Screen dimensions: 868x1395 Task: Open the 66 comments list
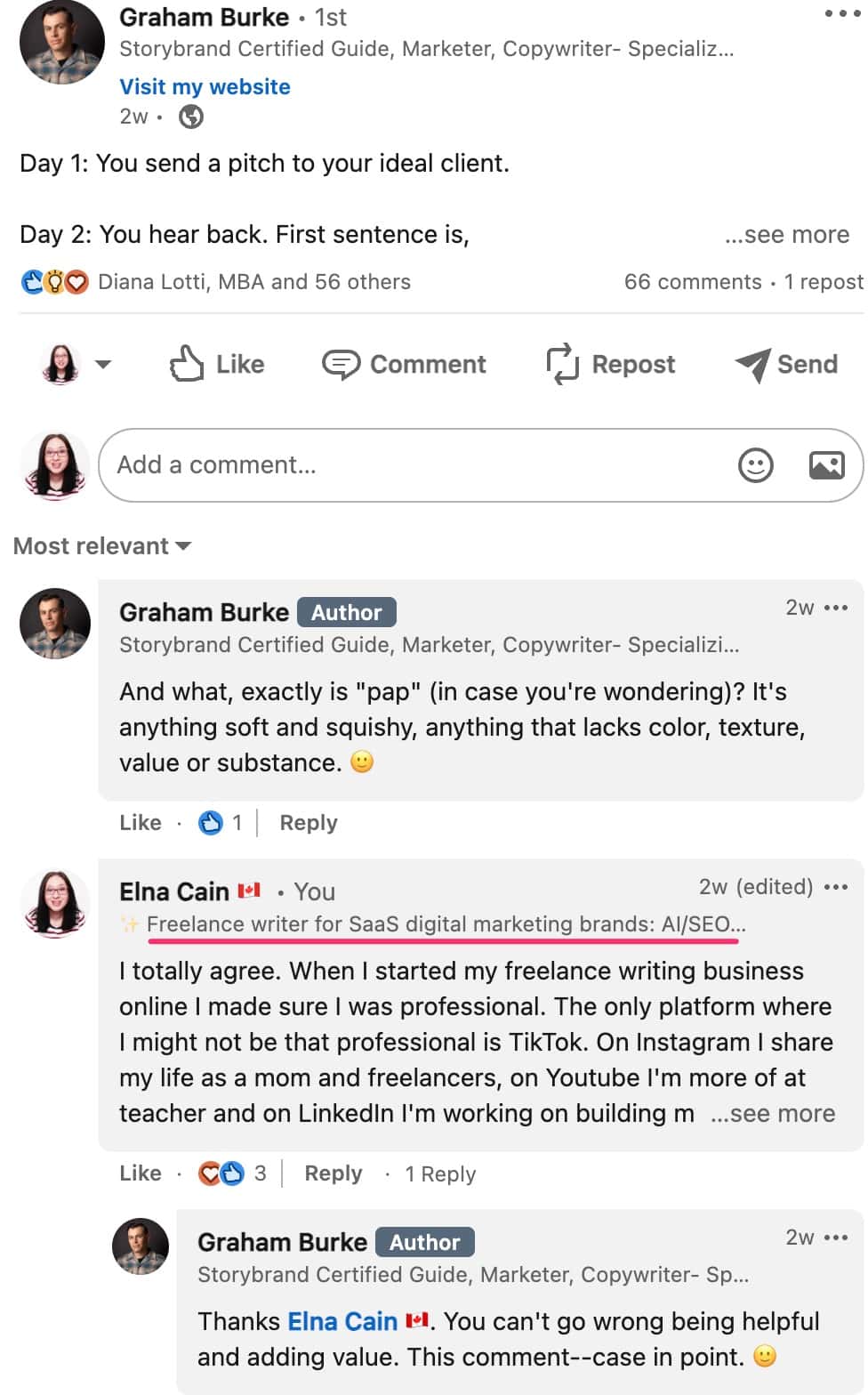tap(695, 281)
